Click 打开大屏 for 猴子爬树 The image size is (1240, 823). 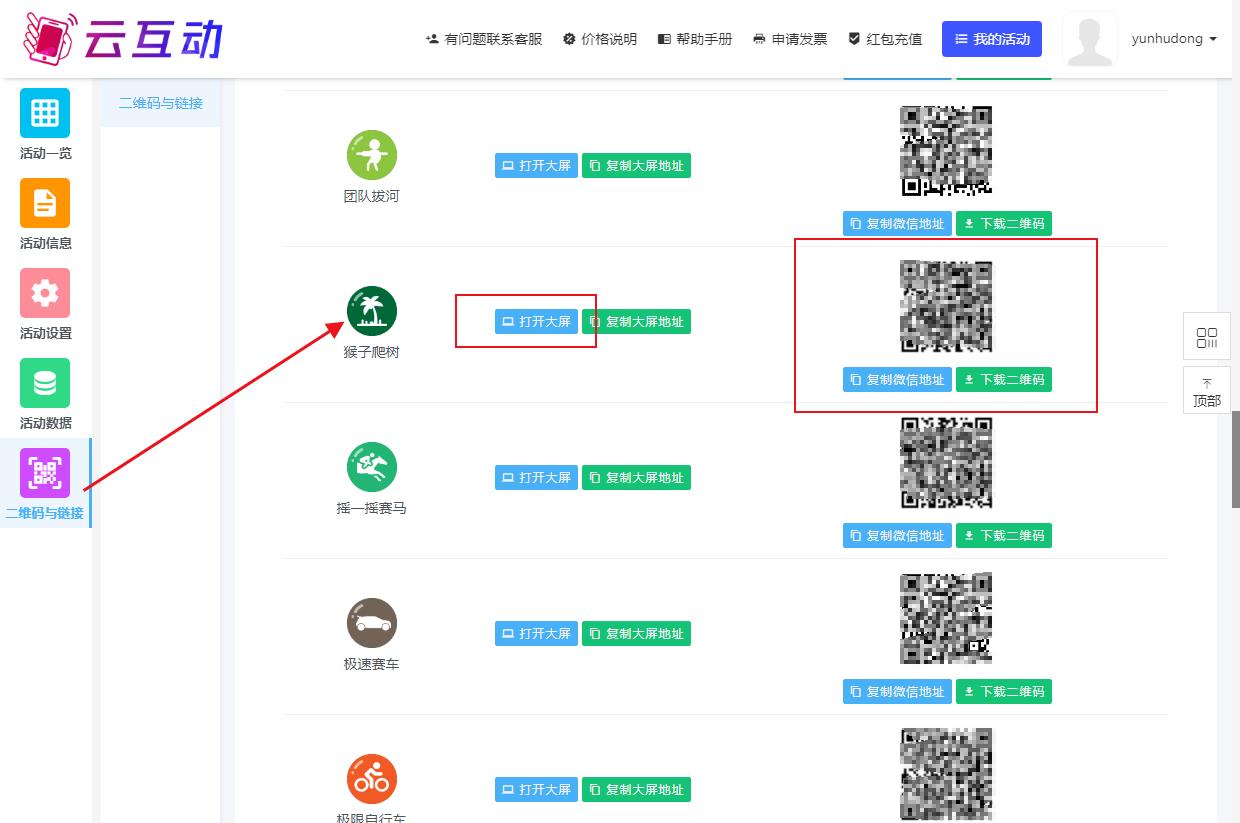click(x=536, y=322)
